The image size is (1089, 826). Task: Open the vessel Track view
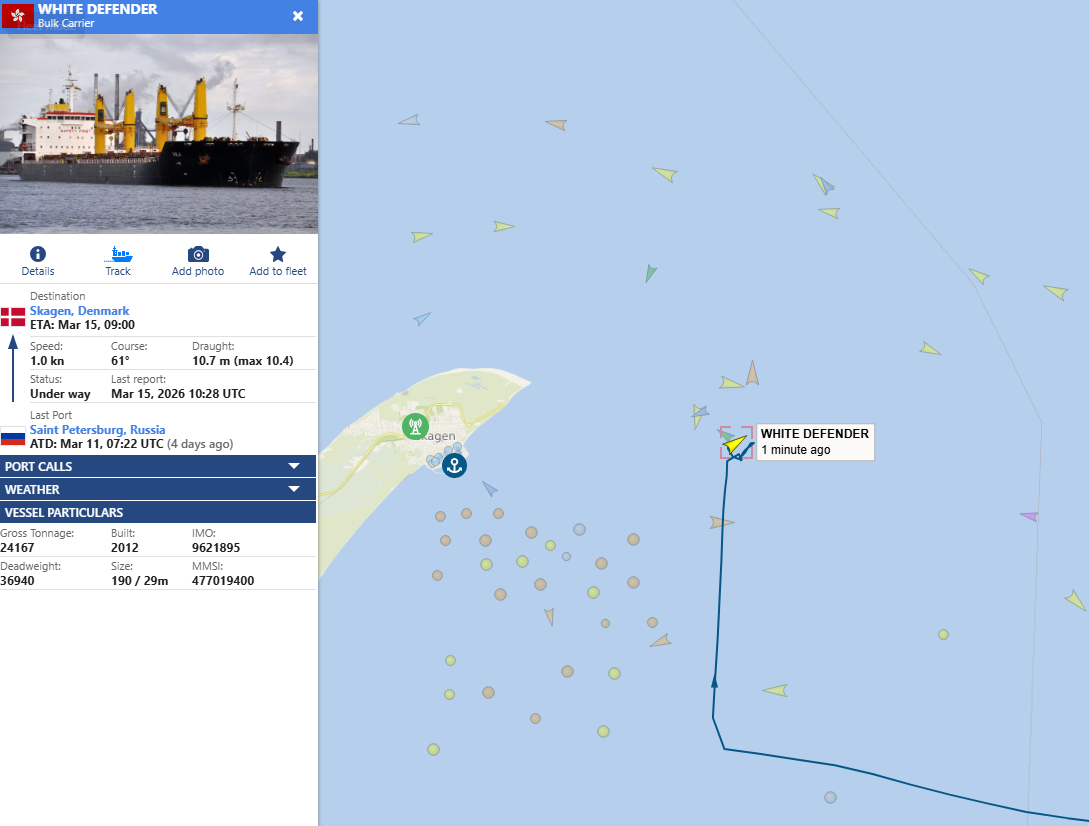(x=118, y=254)
